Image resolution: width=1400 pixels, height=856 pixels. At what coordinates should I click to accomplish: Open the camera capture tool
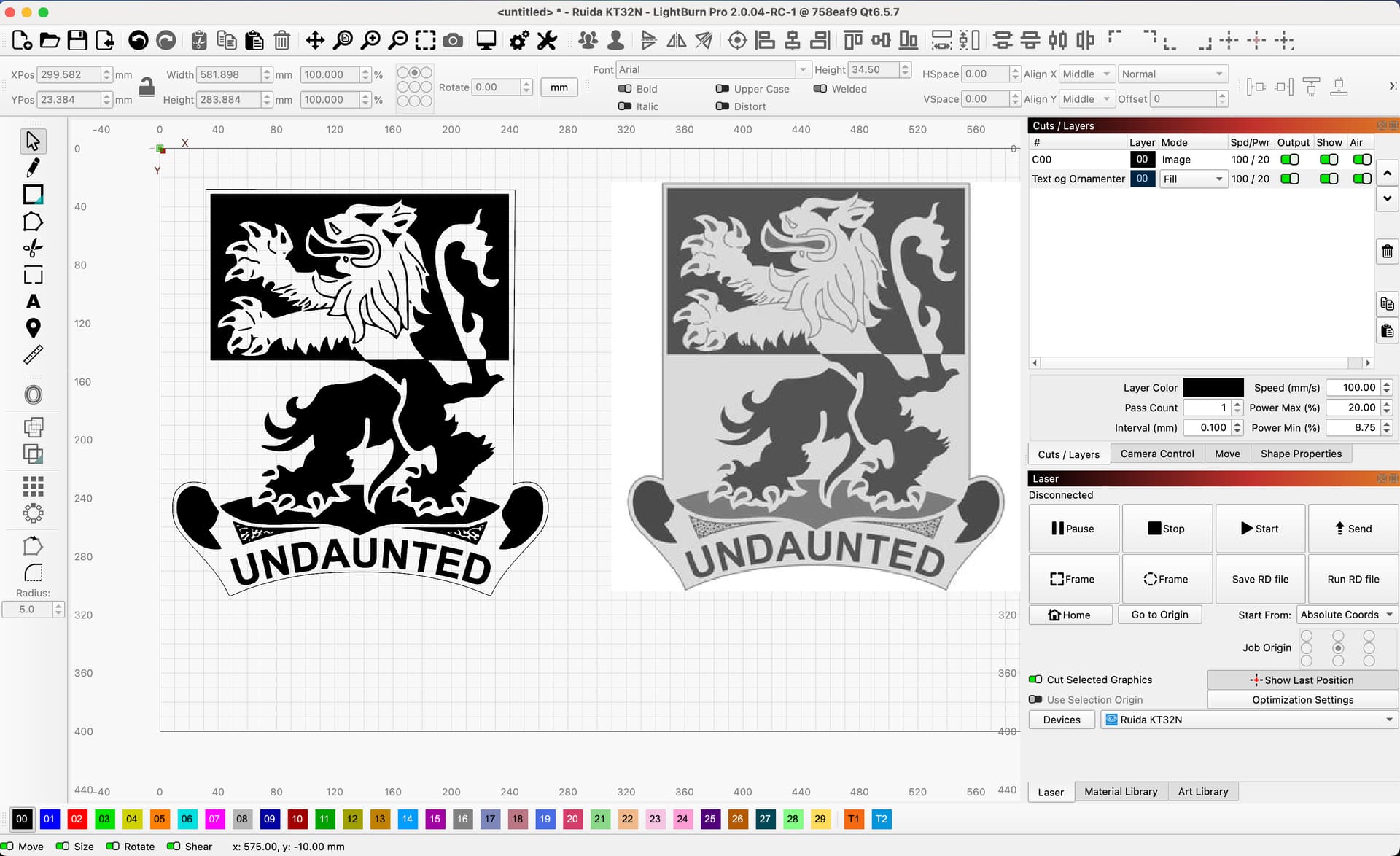coord(453,40)
